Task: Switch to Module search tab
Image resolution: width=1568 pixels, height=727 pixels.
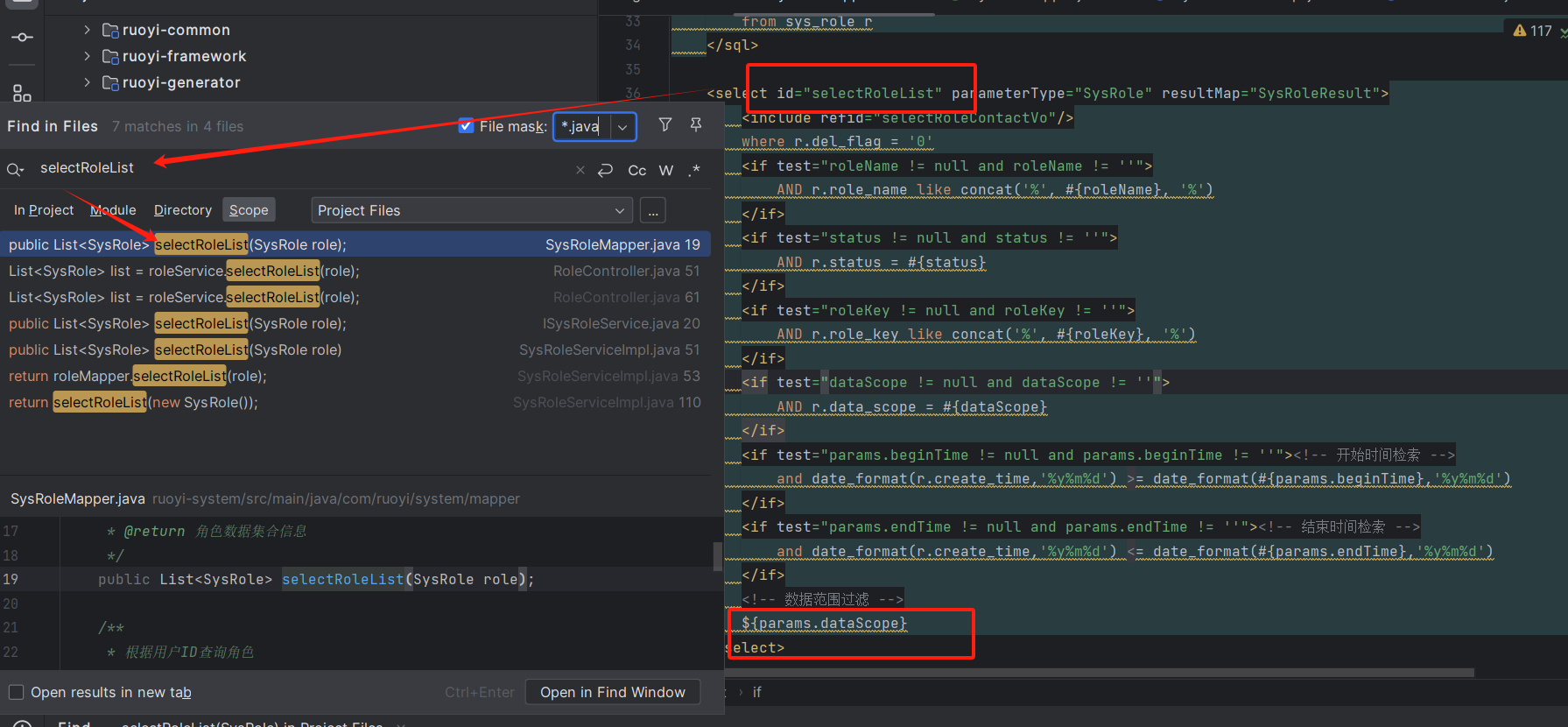Action: point(113,210)
